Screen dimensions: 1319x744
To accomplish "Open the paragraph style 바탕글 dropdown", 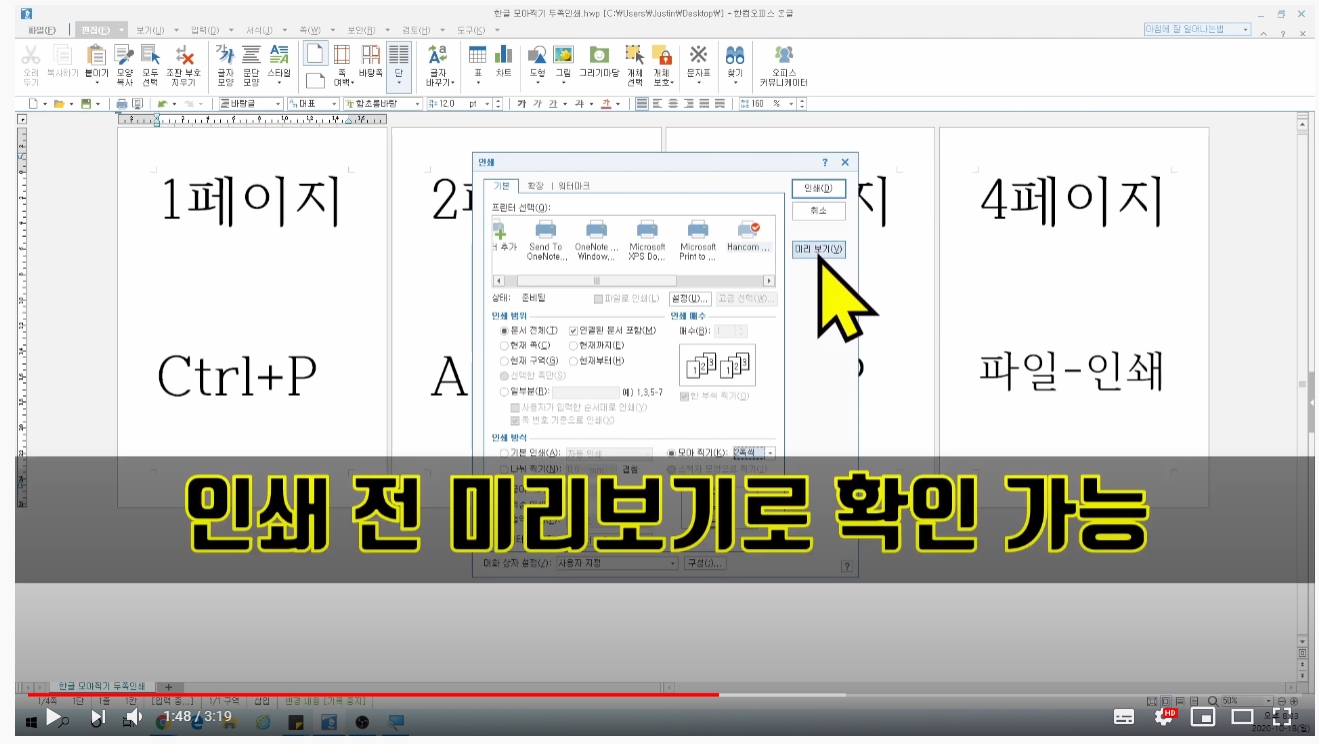I will point(278,104).
